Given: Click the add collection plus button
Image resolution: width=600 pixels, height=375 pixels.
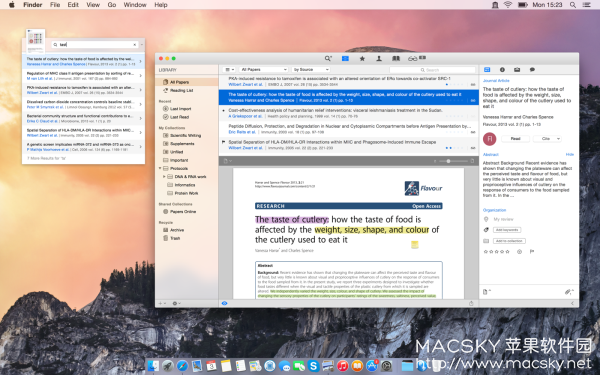Looking at the screenshot, I should (162, 303).
